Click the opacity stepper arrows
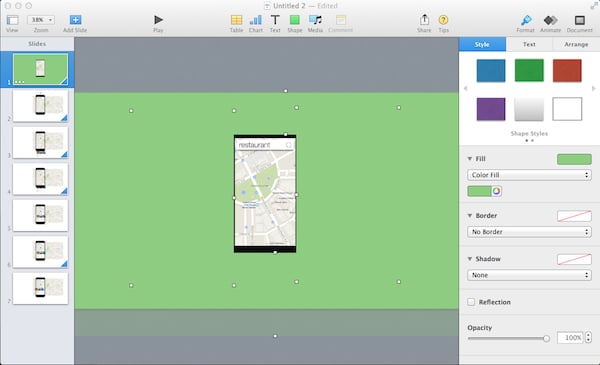 pyautogui.click(x=588, y=337)
